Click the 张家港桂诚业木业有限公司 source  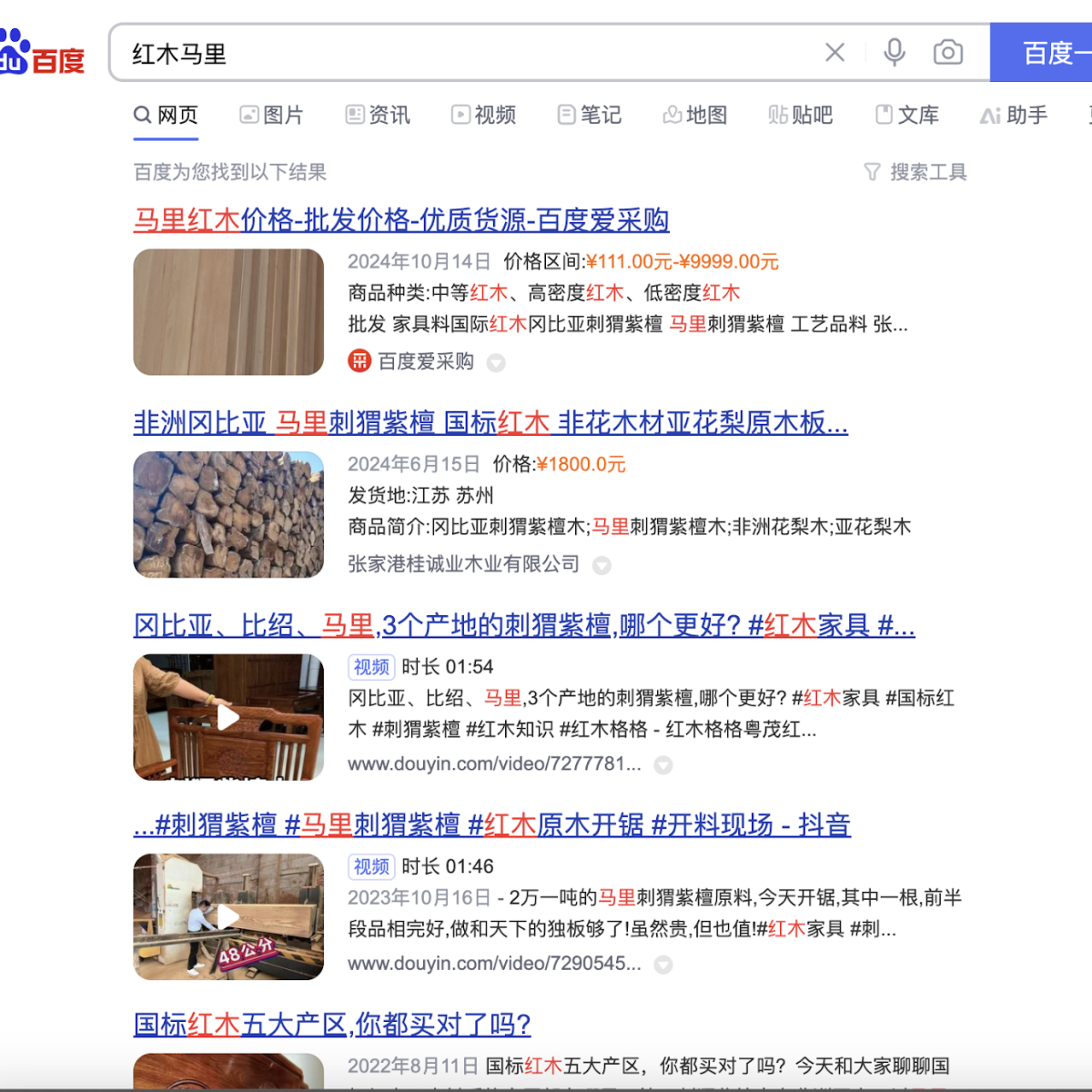point(463,564)
